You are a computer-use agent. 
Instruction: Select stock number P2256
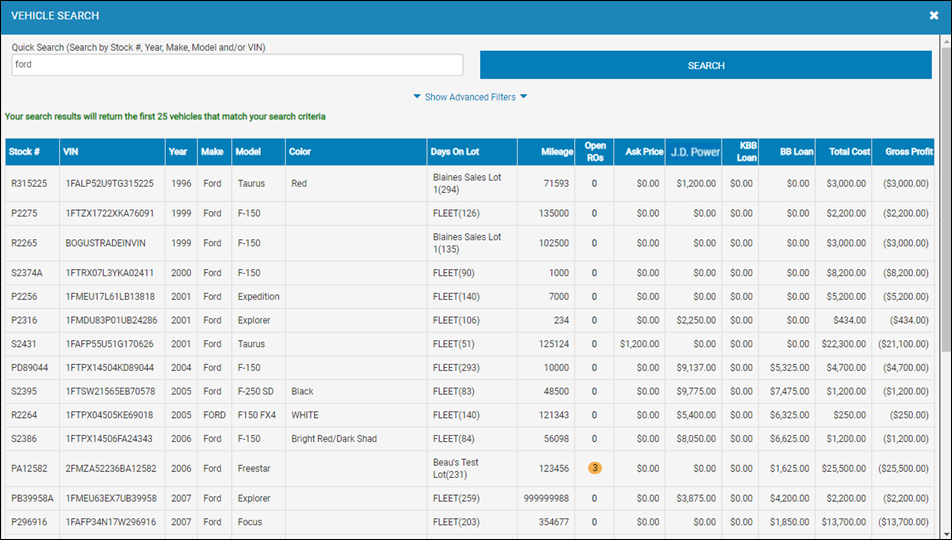coord(24,296)
